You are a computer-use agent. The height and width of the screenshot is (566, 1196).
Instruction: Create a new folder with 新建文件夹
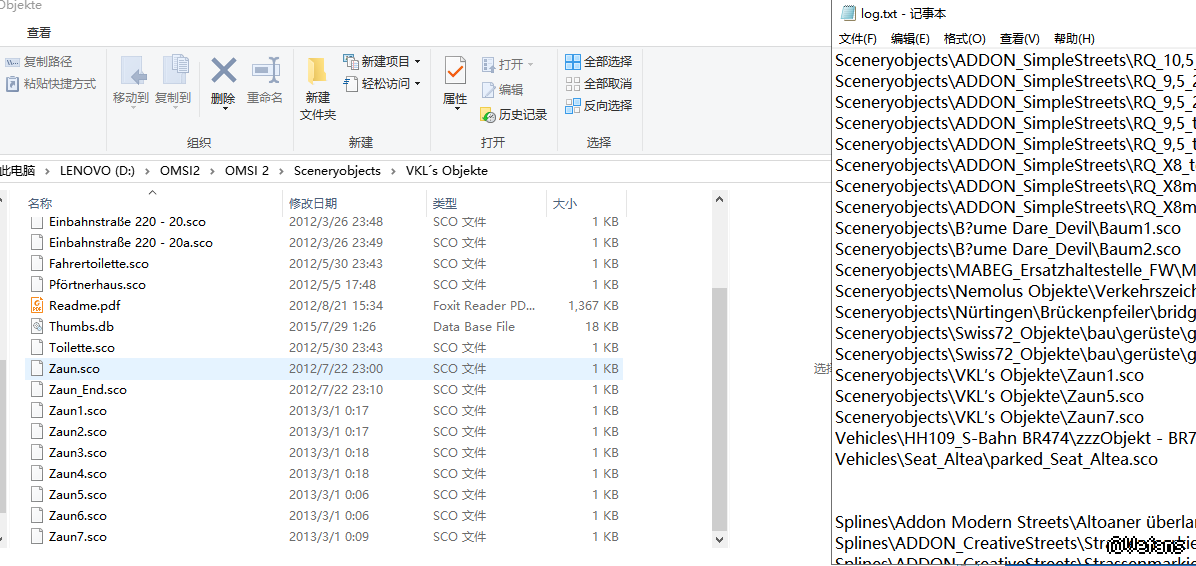pyautogui.click(x=318, y=89)
